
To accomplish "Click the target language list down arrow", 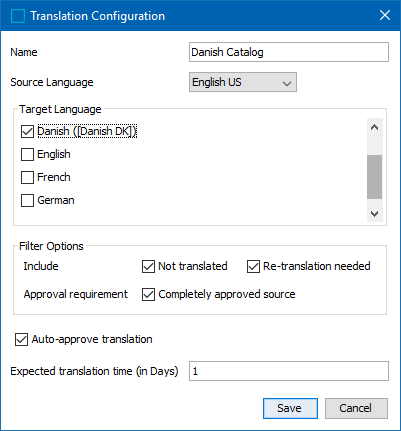I will [x=374, y=213].
